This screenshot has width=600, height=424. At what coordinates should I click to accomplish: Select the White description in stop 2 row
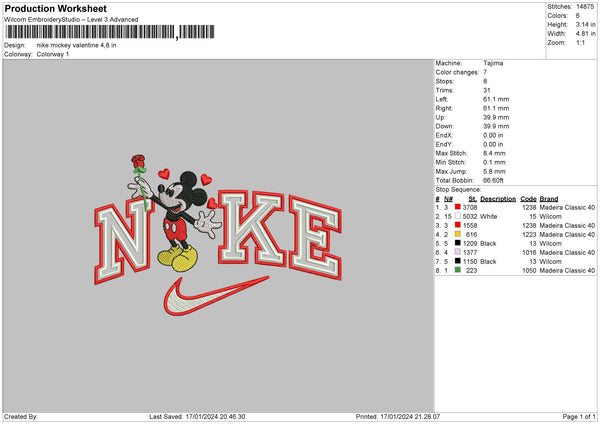(x=489, y=216)
